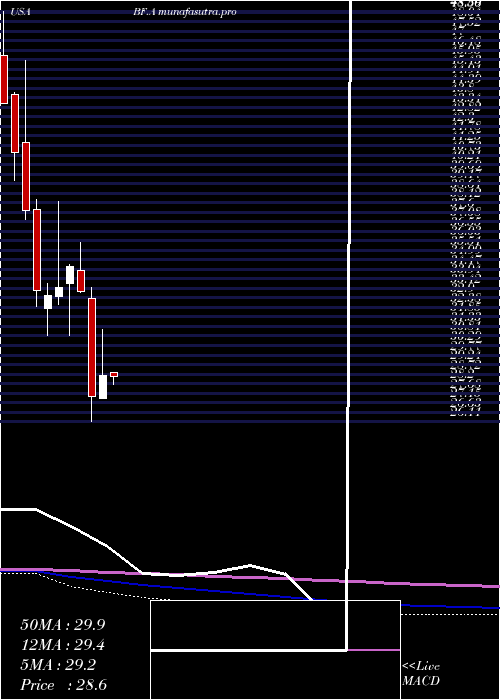Click the last small red candlestick
The height and width of the screenshot is (700, 500).
(x=114, y=374)
